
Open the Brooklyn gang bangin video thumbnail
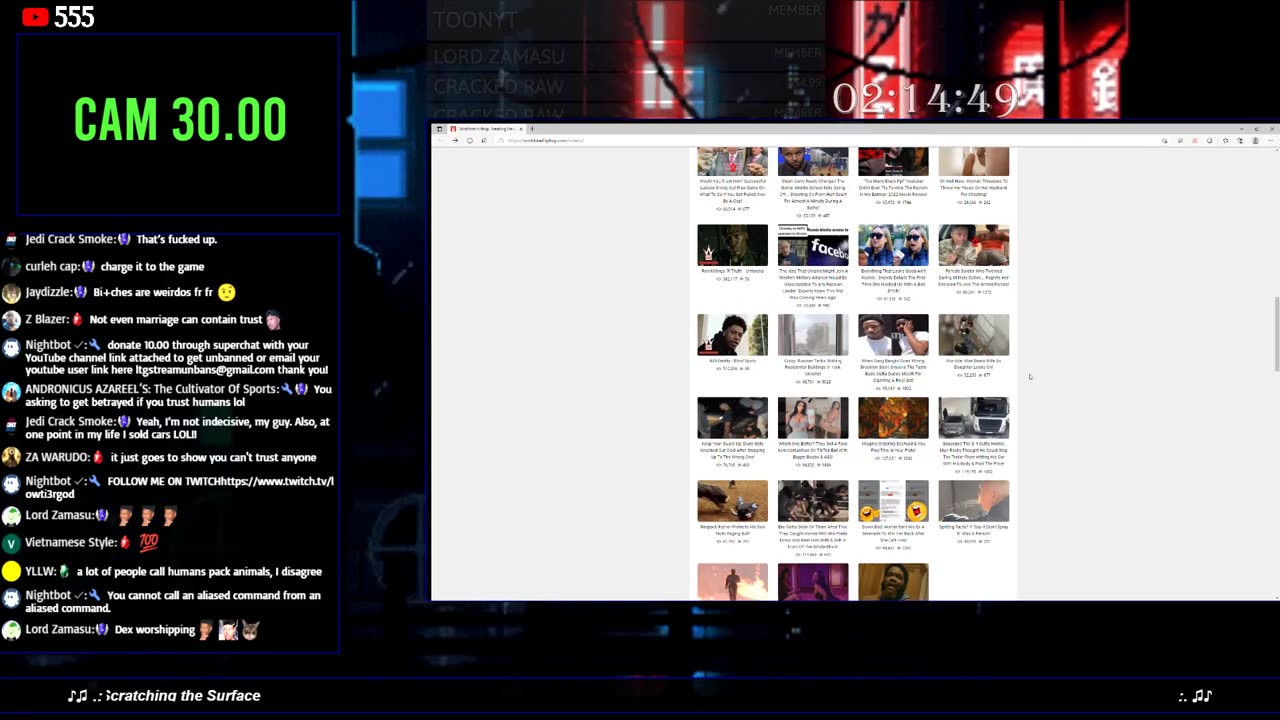click(x=893, y=335)
